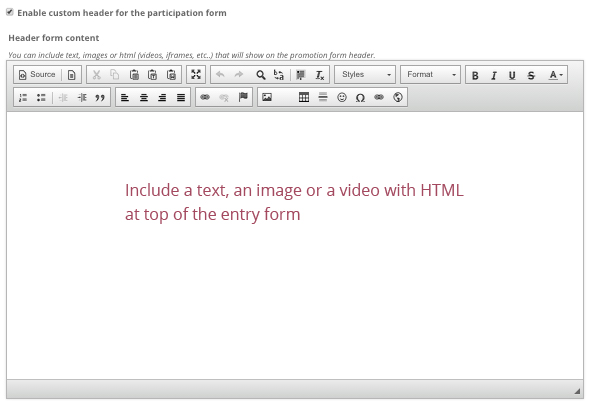This screenshot has height=406, width=589.
Task: Click the special character omega icon
Action: [x=360, y=98]
